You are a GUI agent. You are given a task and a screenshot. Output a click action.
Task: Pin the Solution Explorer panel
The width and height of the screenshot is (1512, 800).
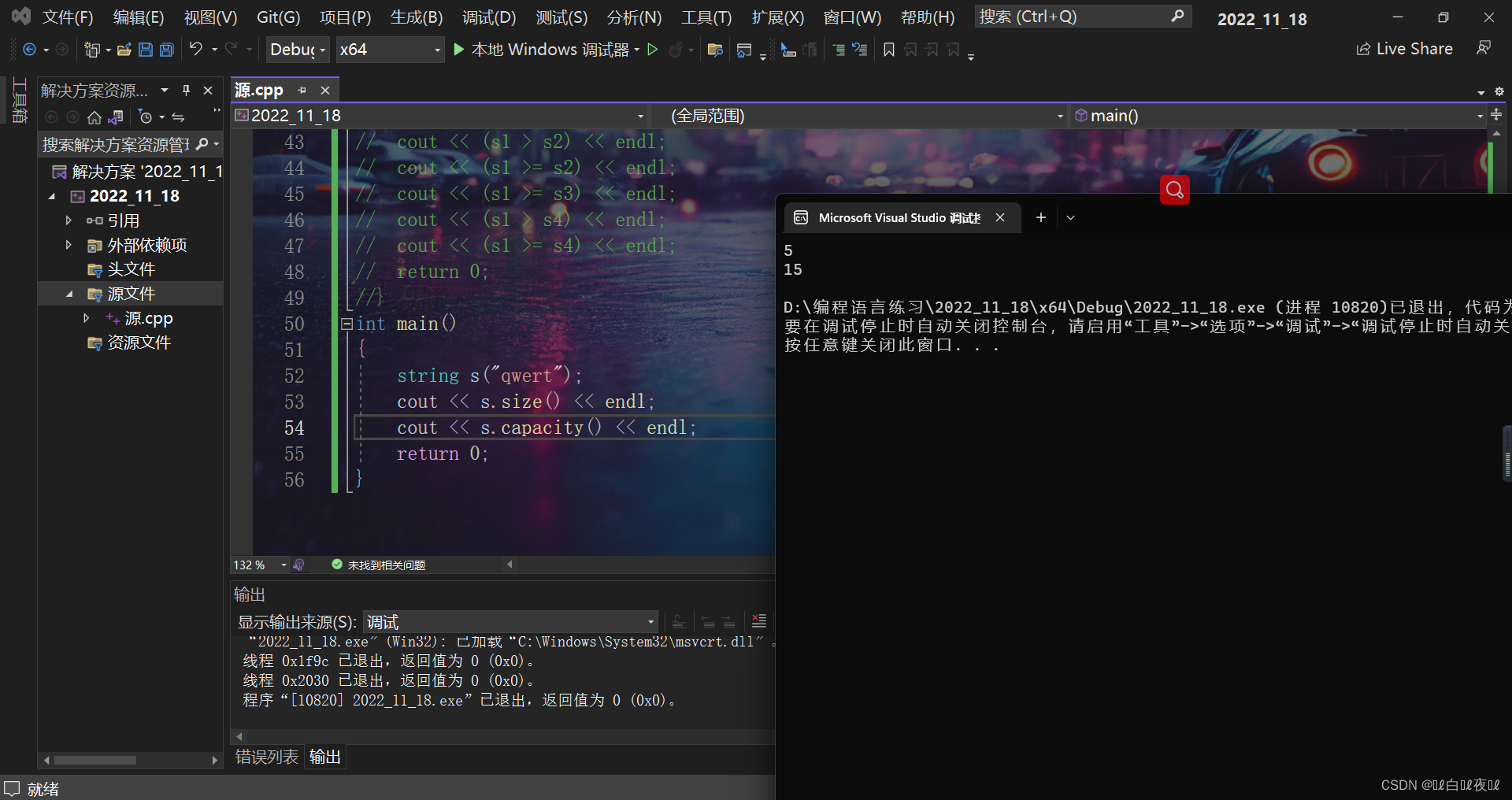coord(186,91)
